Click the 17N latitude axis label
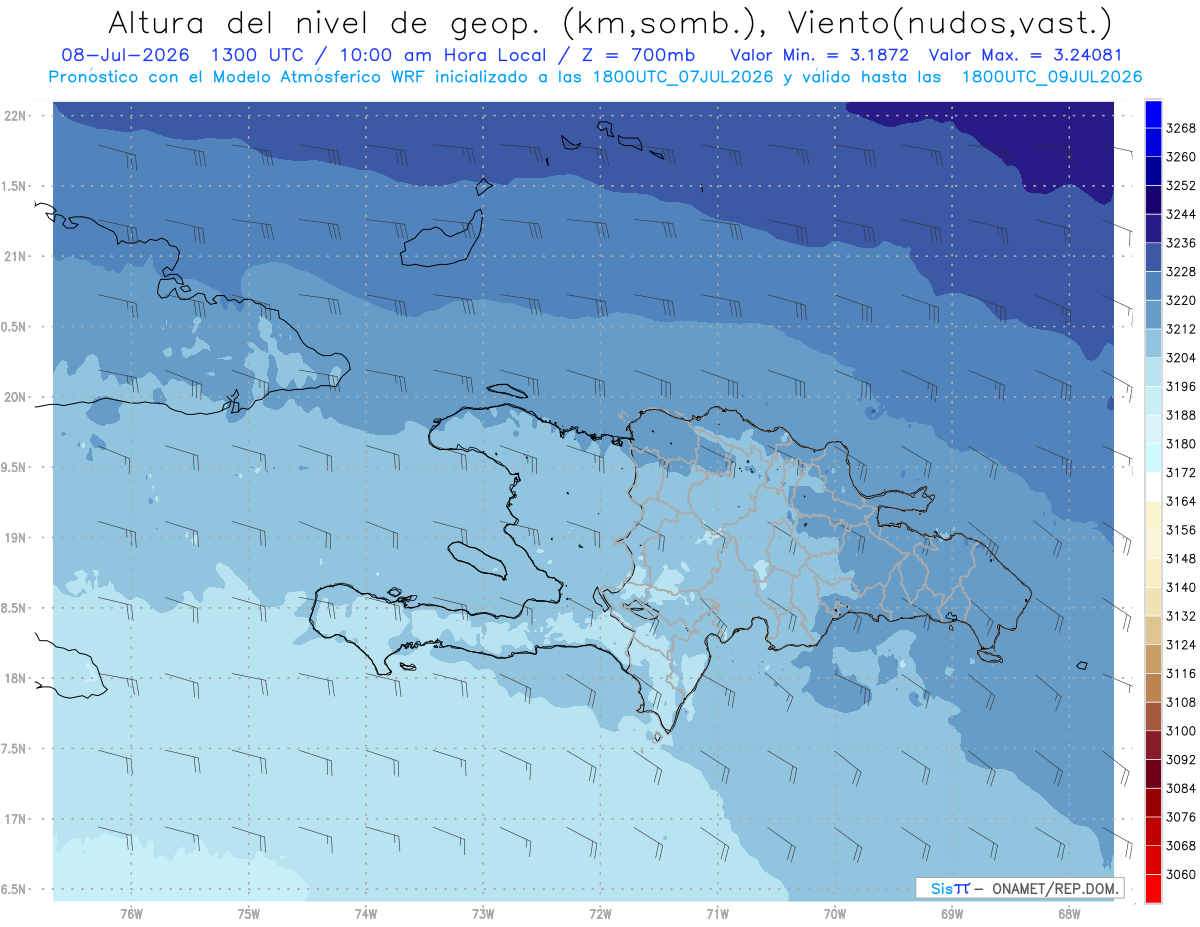 pos(15,819)
